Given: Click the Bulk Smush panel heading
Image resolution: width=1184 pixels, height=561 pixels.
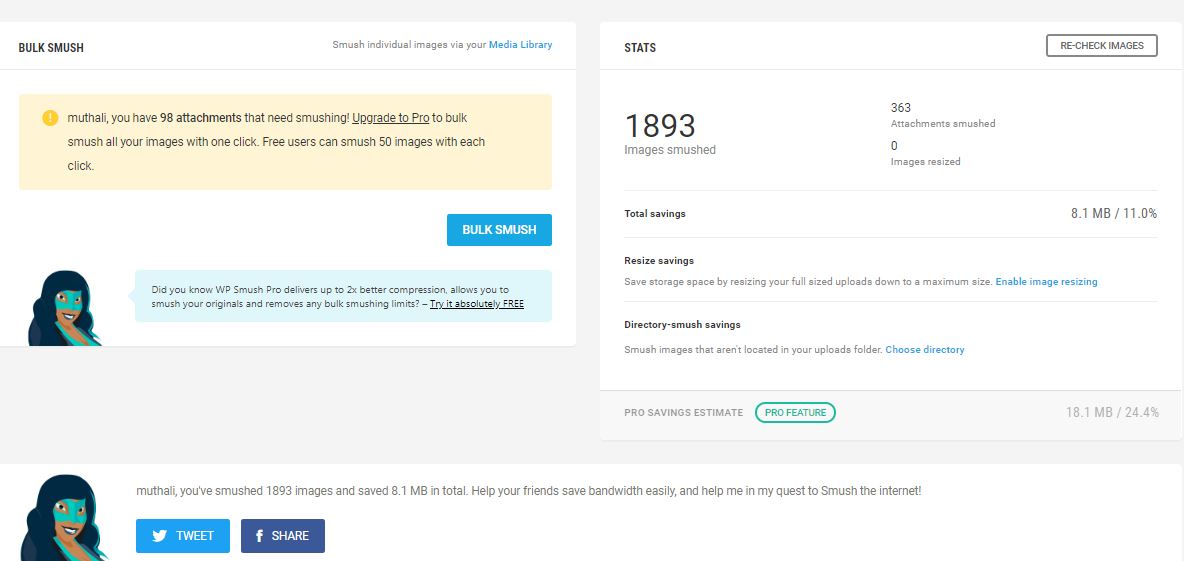Looking at the screenshot, I should click(x=51, y=48).
